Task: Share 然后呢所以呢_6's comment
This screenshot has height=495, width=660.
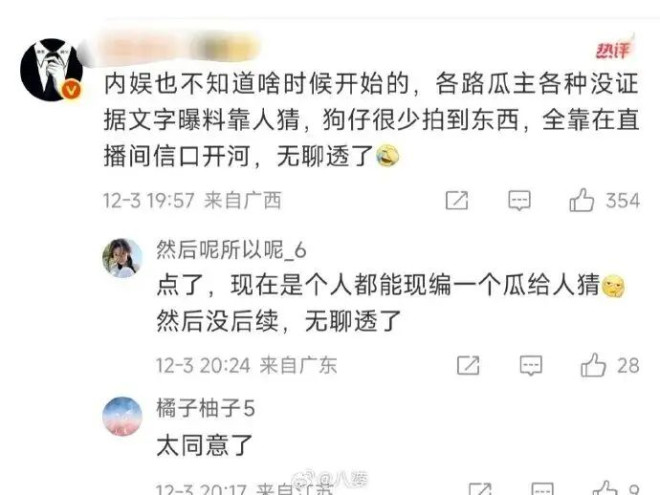Action: tap(468, 365)
